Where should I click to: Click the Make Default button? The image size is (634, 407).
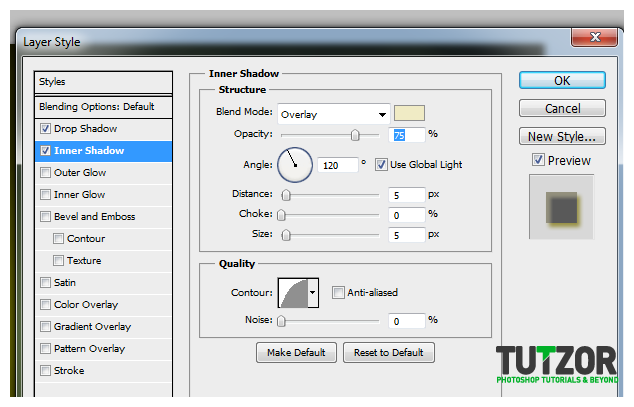point(296,353)
